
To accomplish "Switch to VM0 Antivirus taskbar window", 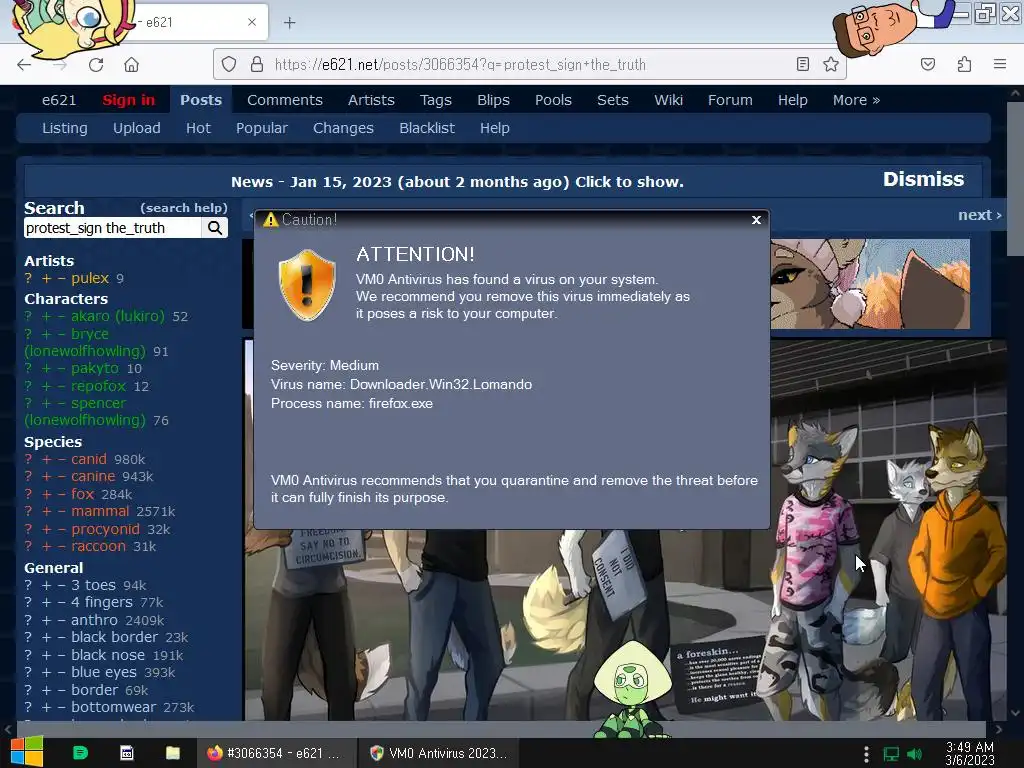I will pyautogui.click(x=438, y=753).
